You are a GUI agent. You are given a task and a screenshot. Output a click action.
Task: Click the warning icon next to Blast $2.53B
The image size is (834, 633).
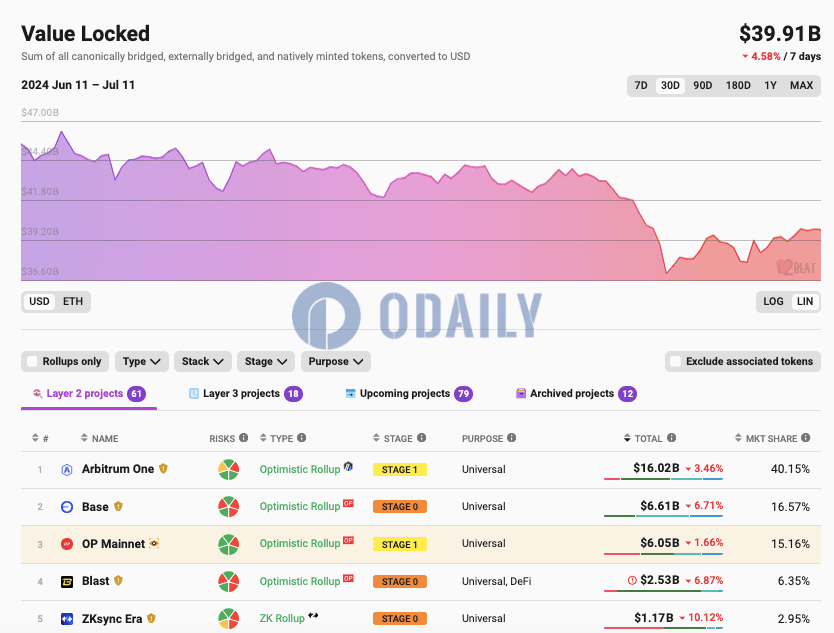632,580
